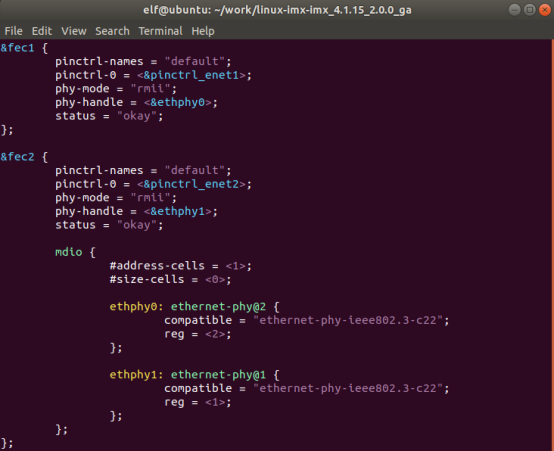Minimize the terminal window

point(514,10)
